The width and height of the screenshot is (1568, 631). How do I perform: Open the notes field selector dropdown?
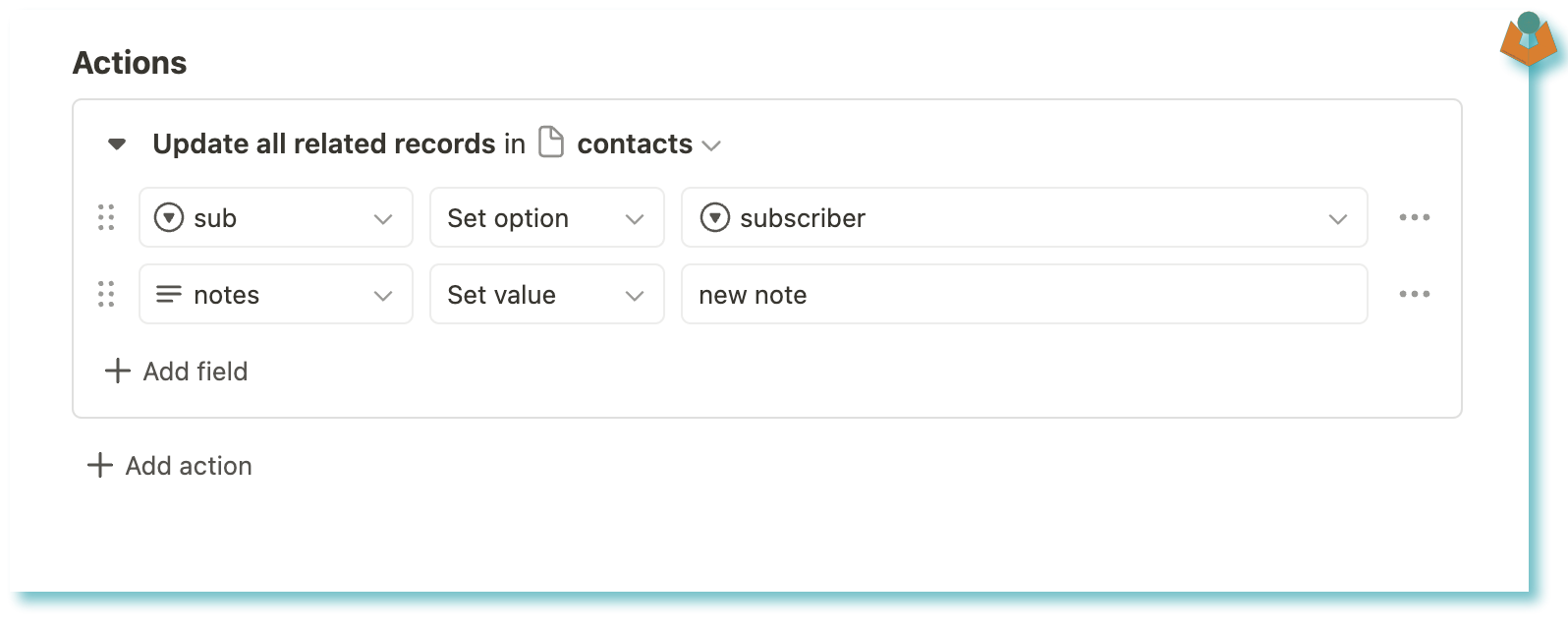276,294
